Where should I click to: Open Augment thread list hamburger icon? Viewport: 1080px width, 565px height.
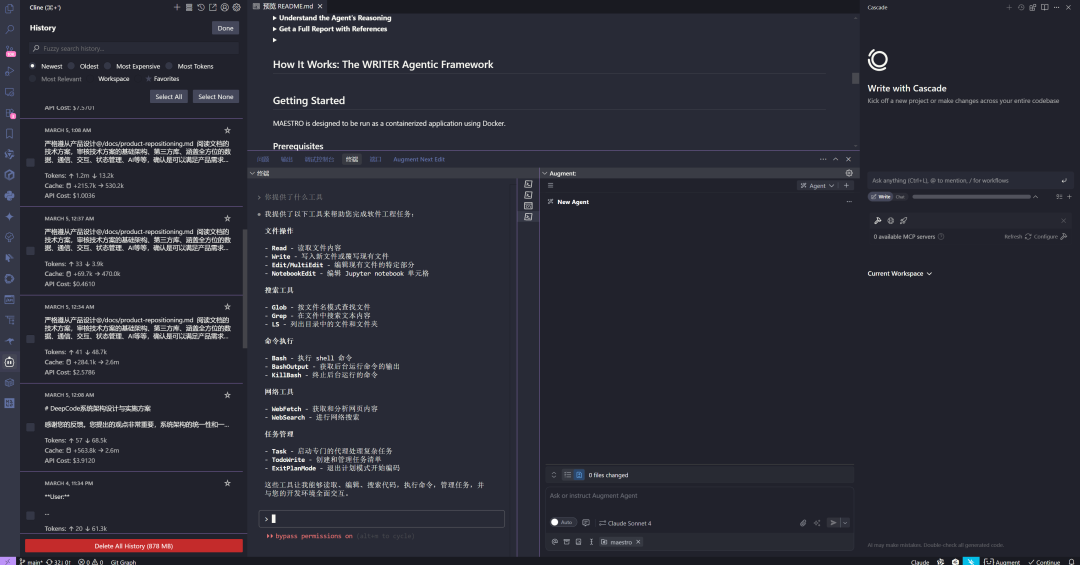coord(550,185)
